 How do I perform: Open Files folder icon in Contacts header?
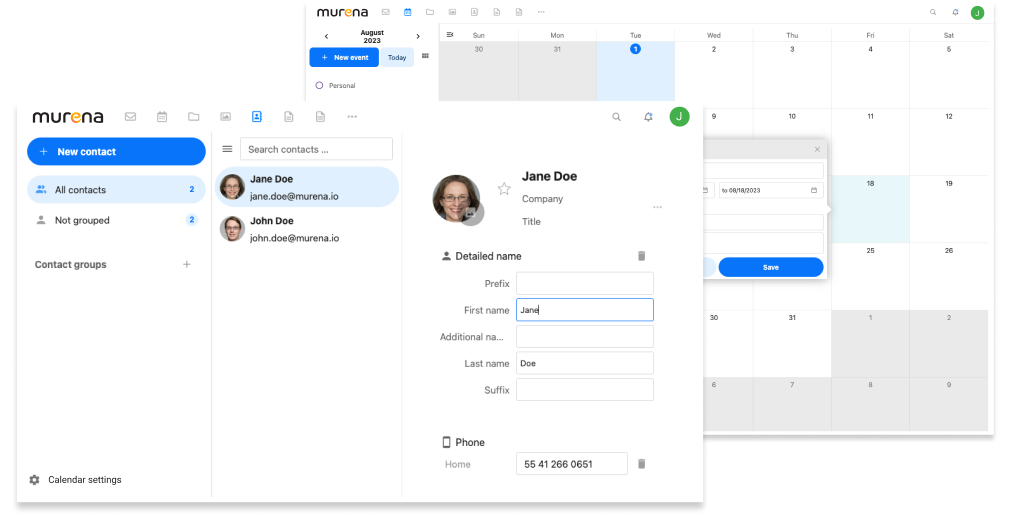coord(193,117)
